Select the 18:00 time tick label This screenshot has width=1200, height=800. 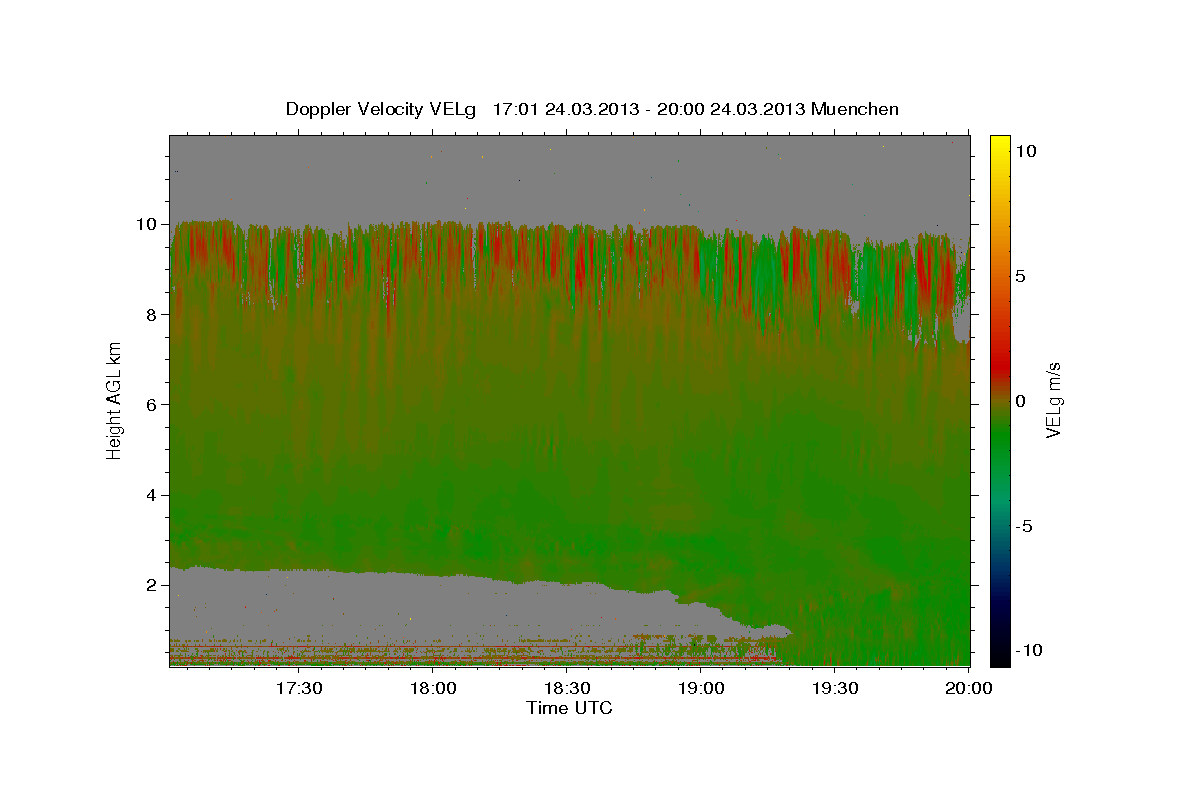click(433, 688)
